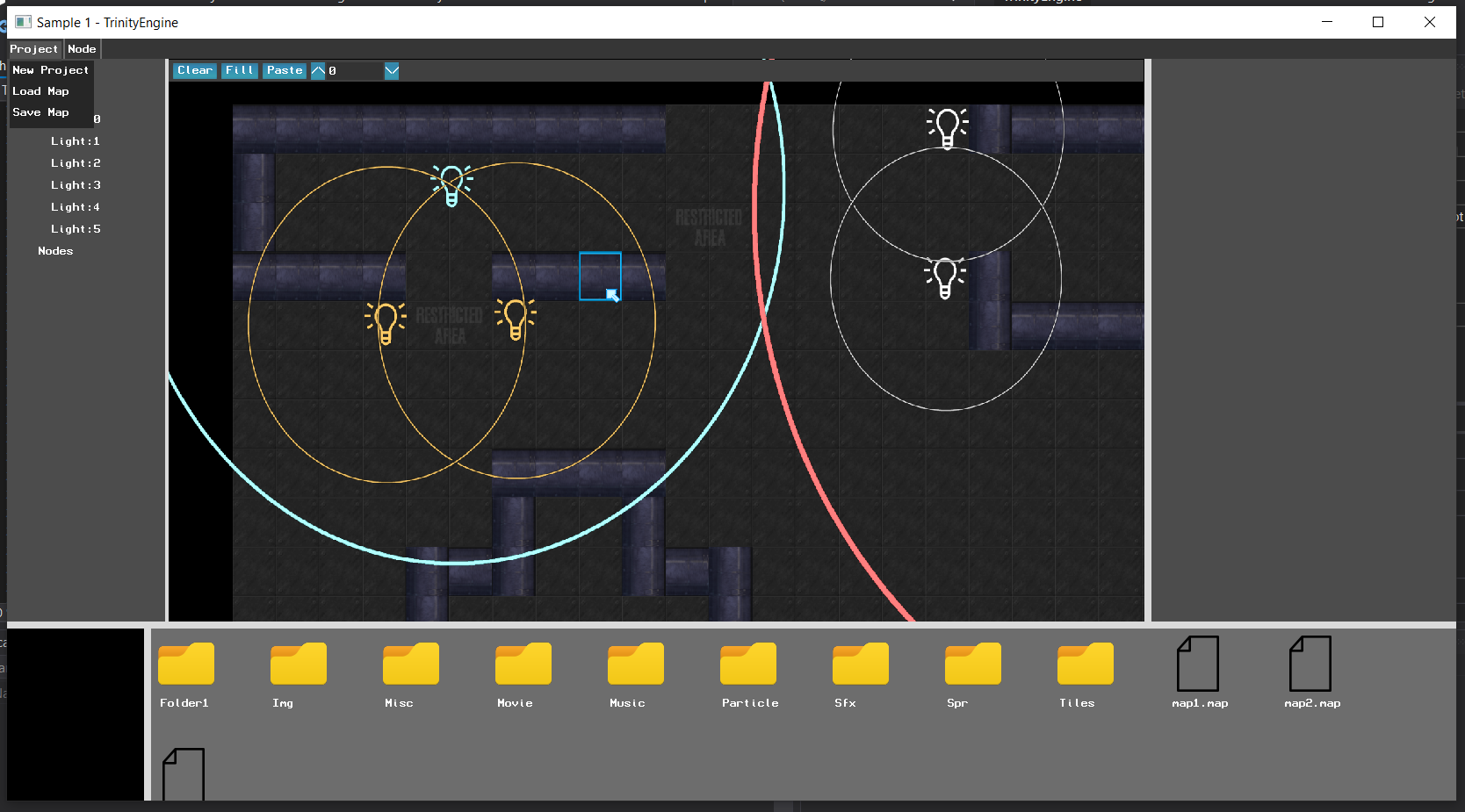Select Light:3 in the scene tree
The height and width of the screenshot is (812, 1465).
76,185
